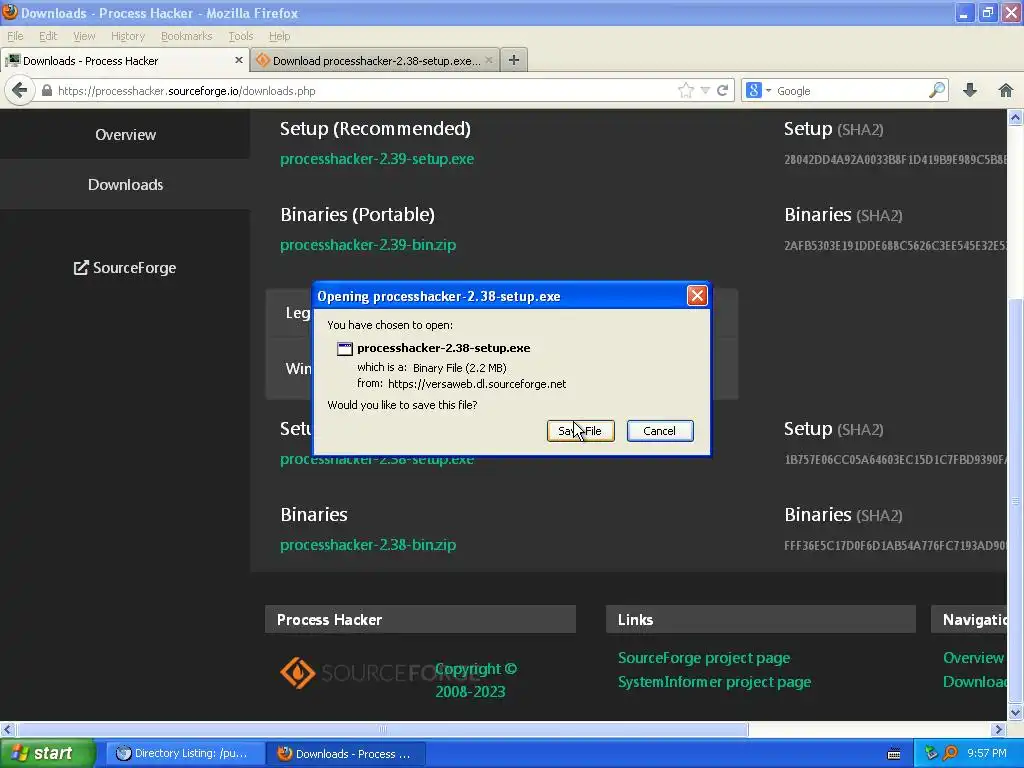The height and width of the screenshot is (768, 1024).
Task: Click the horizontal scrollbar left arrow
Action: point(7,729)
